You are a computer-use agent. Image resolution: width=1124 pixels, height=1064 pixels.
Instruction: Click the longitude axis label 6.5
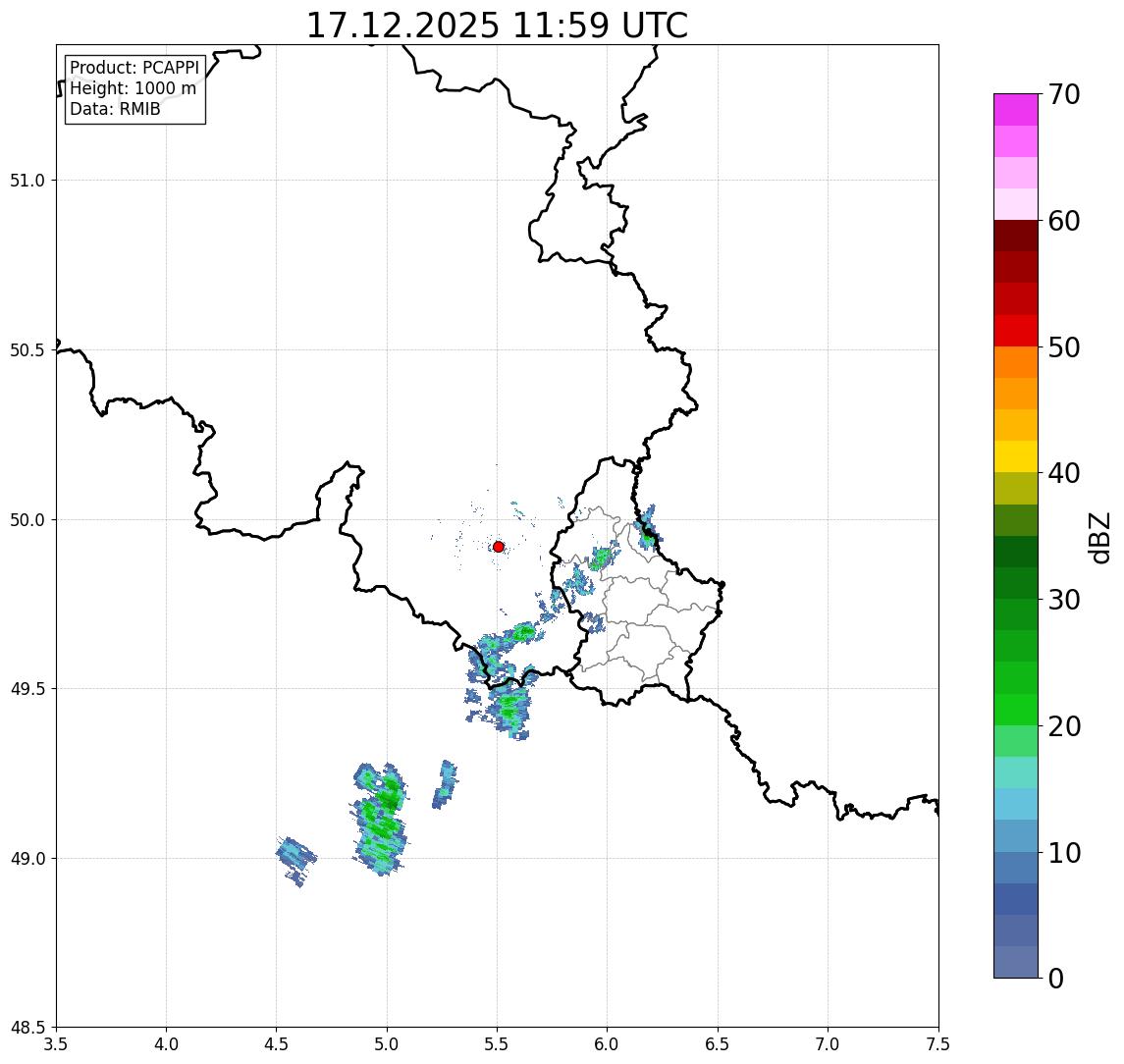click(x=718, y=1044)
